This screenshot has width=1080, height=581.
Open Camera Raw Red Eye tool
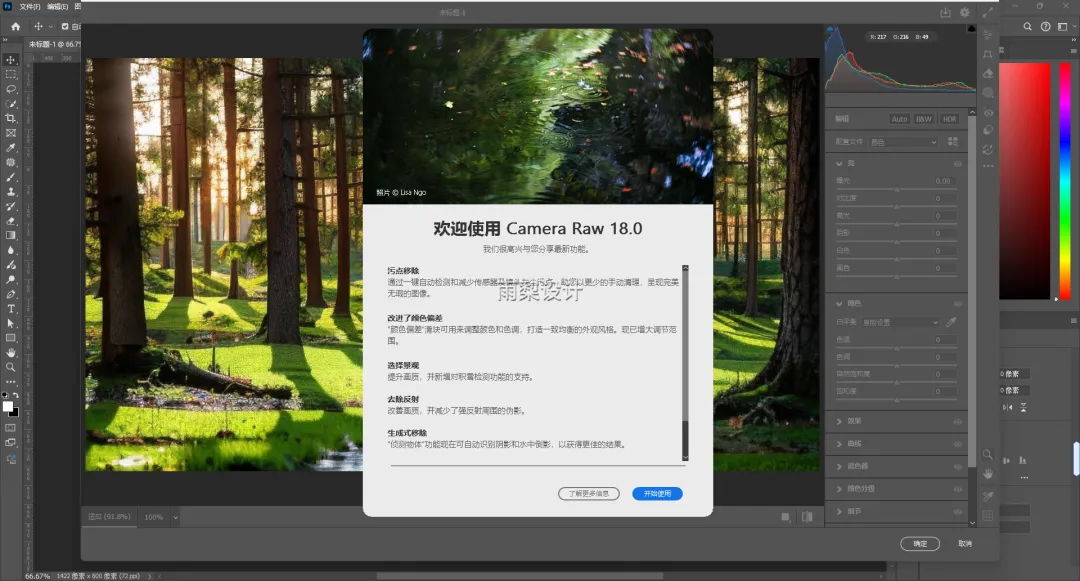[988, 112]
